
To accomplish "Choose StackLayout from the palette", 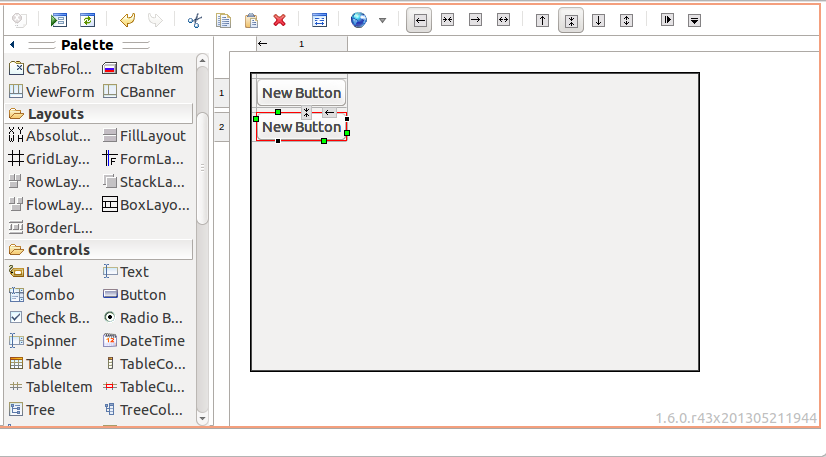I will pyautogui.click(x=143, y=182).
